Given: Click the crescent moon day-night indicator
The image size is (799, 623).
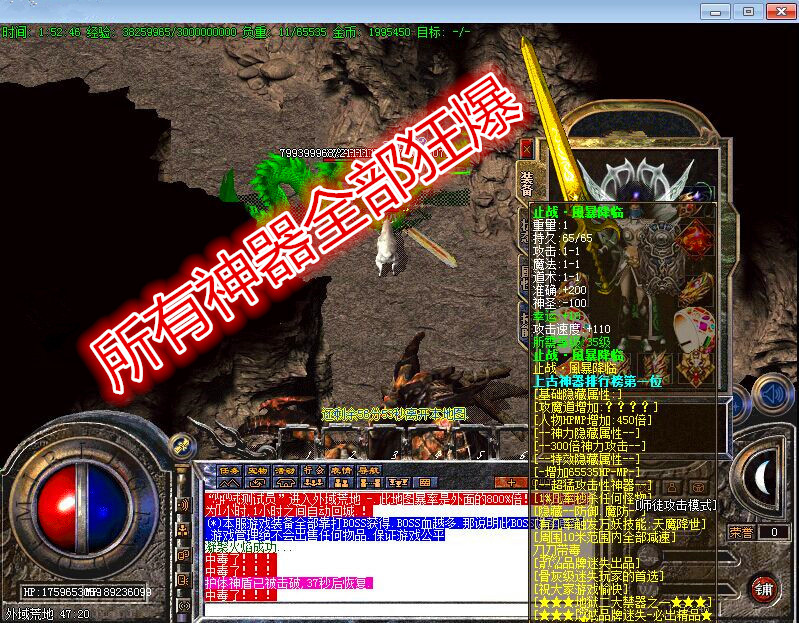Looking at the screenshot, I should tap(763, 478).
